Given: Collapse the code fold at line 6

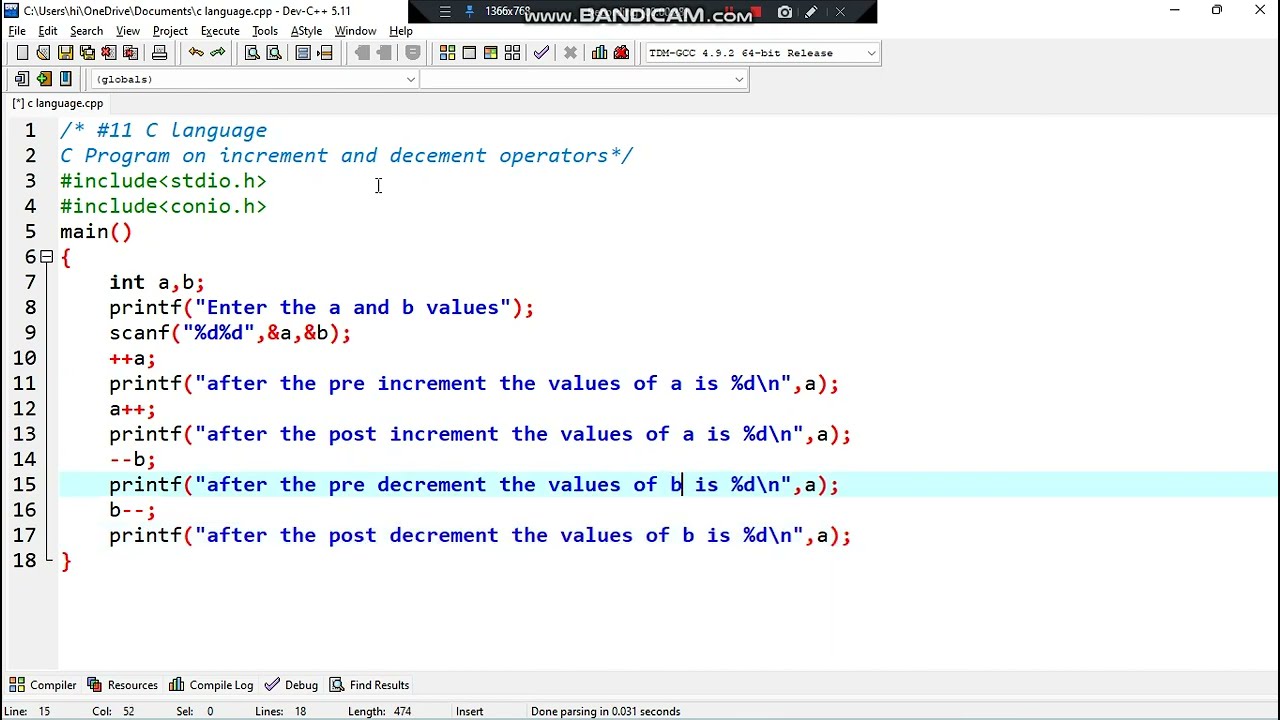Looking at the screenshot, I should [46, 257].
